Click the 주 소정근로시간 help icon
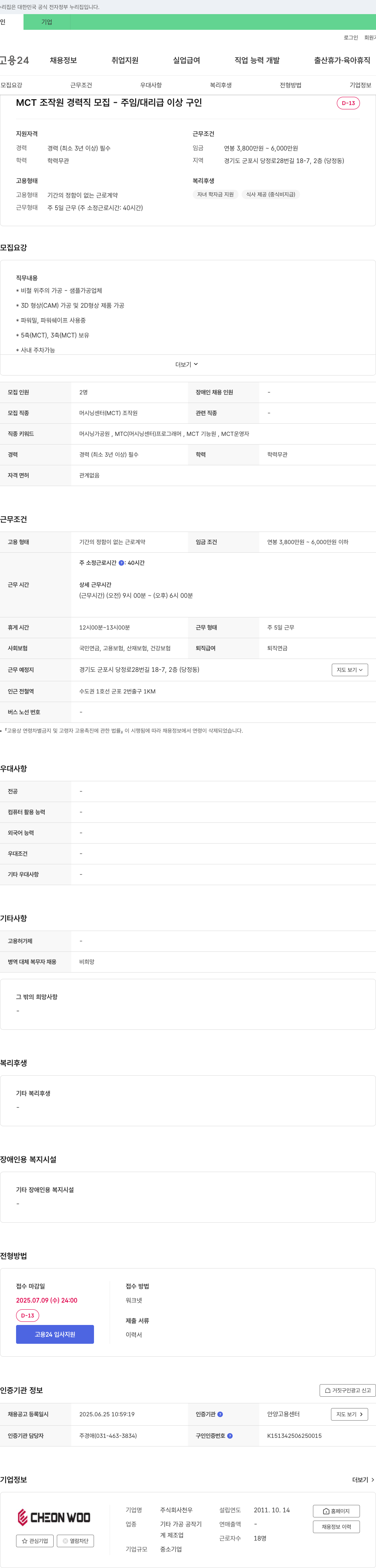 pos(122,563)
